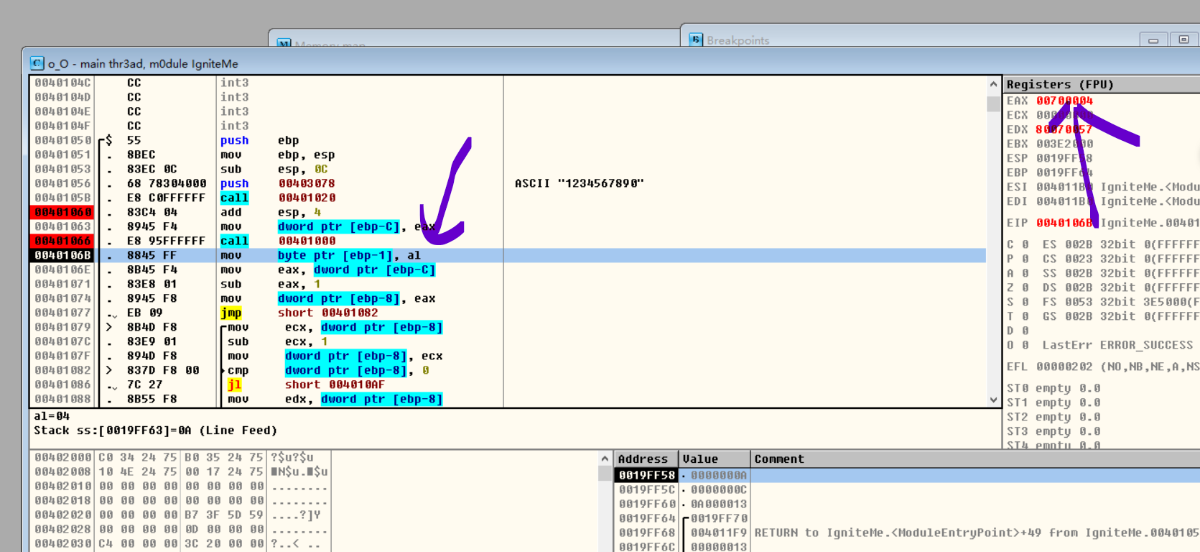The image size is (1200, 552).
Task: Select the 'call 00401000' instruction
Action: (280, 241)
